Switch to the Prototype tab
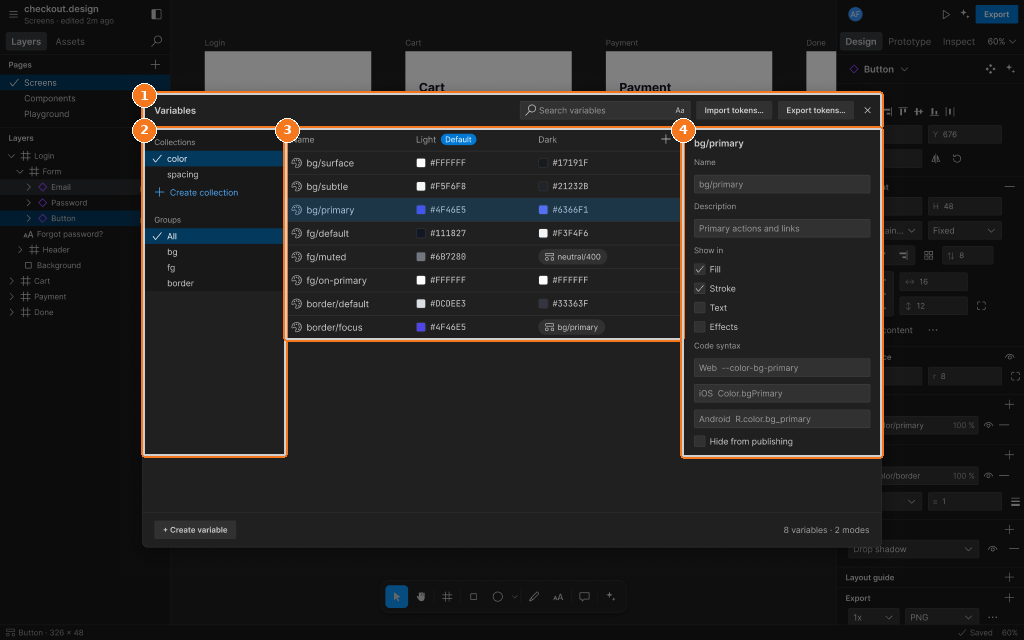 909,41
